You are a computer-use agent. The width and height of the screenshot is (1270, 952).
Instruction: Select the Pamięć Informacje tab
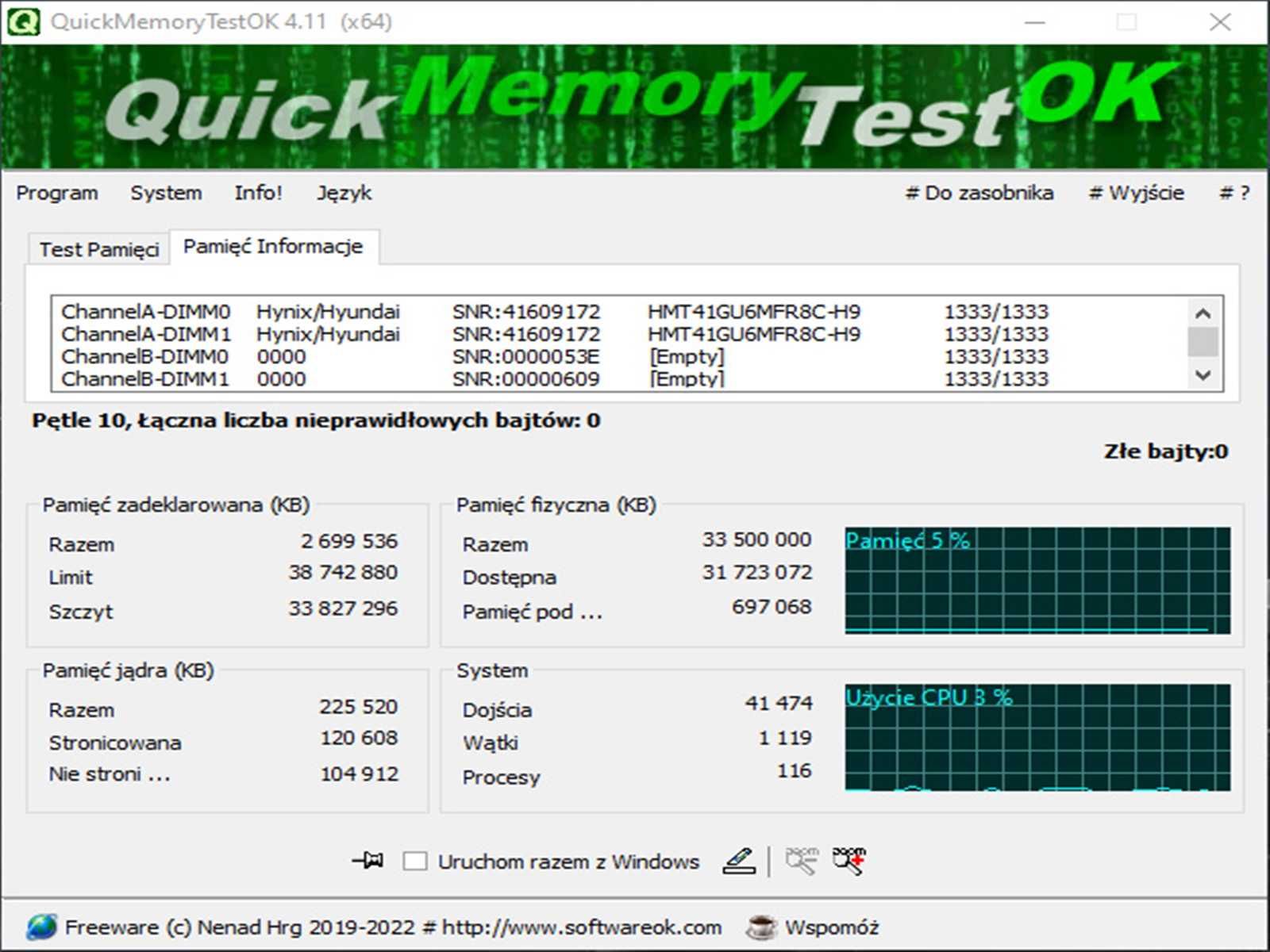point(273,247)
